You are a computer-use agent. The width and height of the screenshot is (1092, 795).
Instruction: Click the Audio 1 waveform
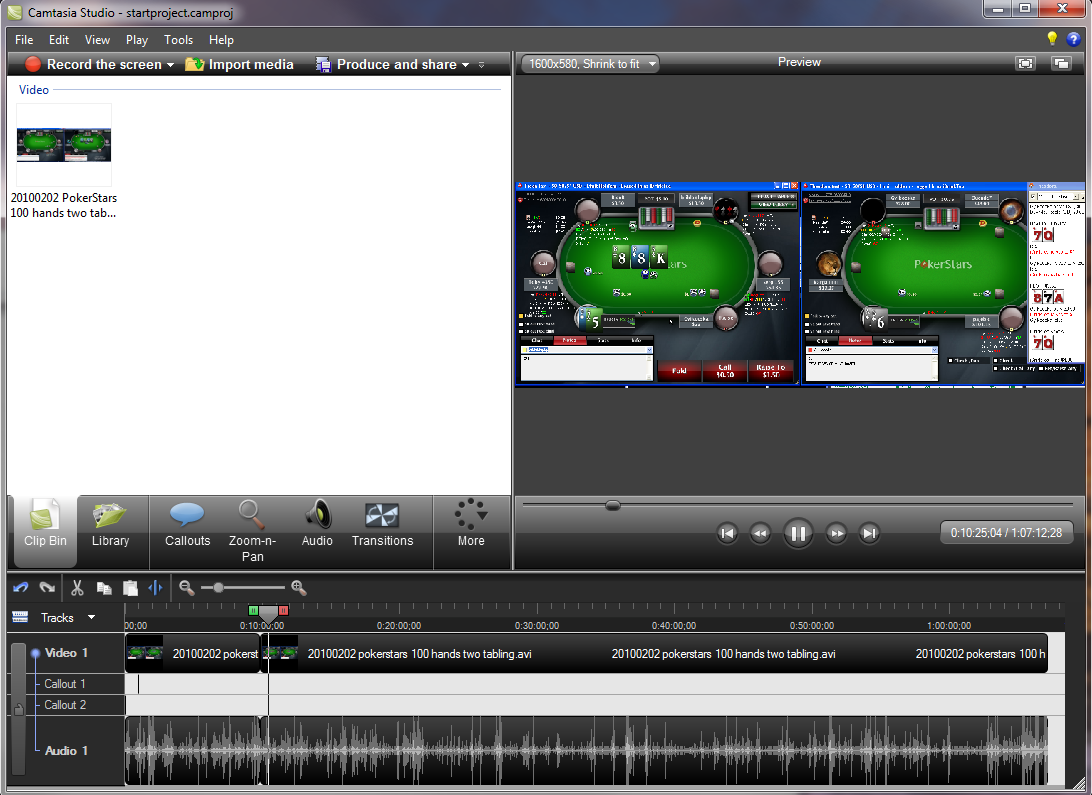point(586,750)
